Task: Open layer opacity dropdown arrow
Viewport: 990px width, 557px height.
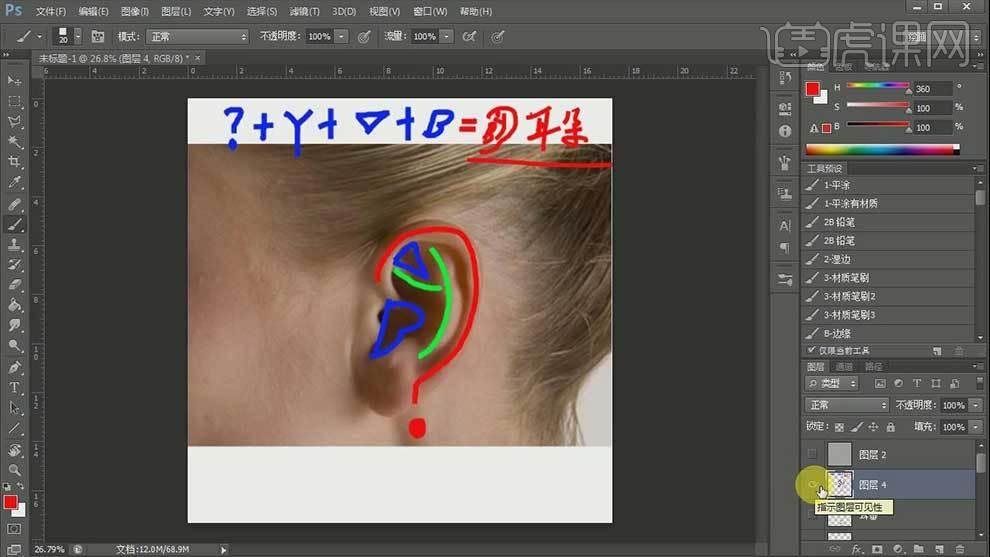Action: tap(976, 405)
